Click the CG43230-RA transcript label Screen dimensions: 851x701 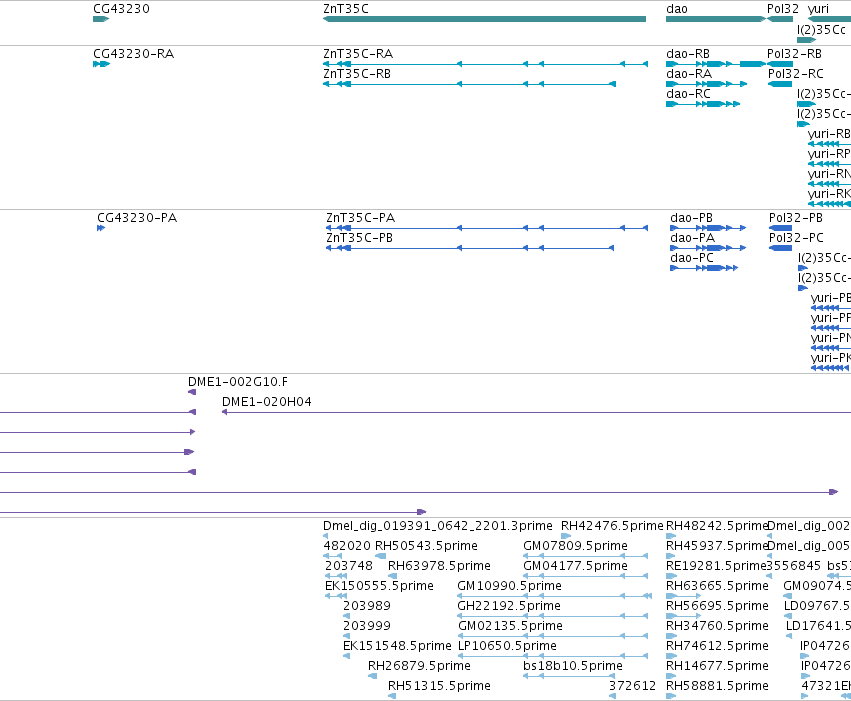click(x=134, y=54)
